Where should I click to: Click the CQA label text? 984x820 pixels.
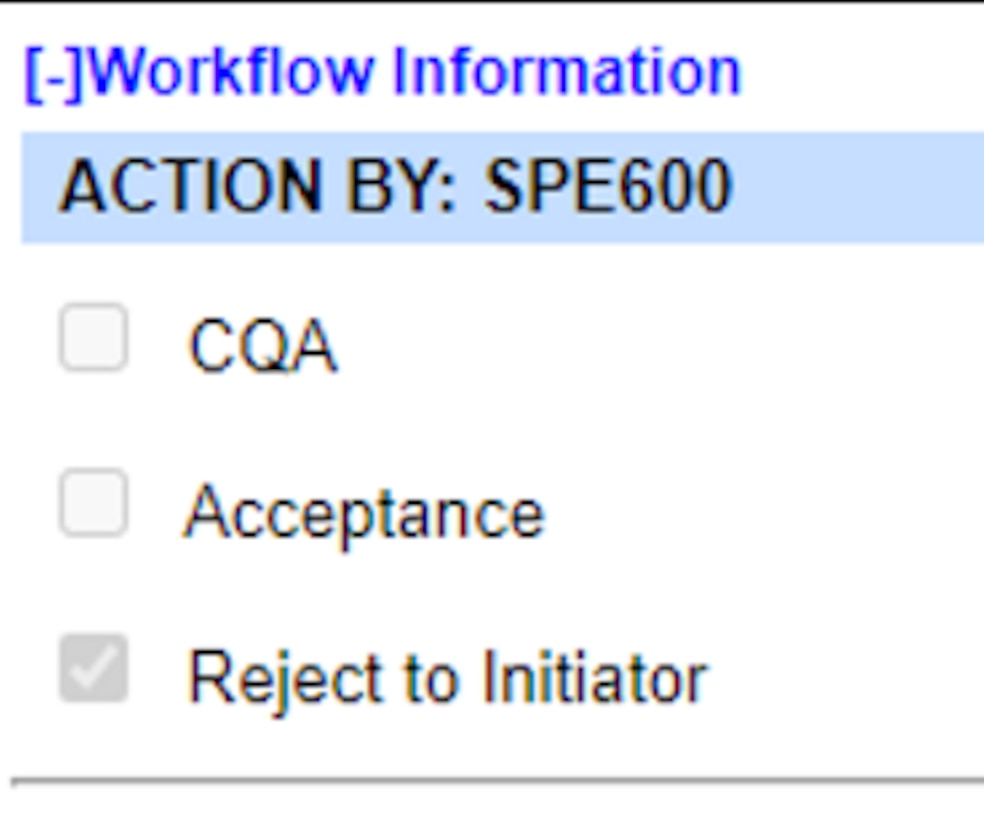pos(262,347)
